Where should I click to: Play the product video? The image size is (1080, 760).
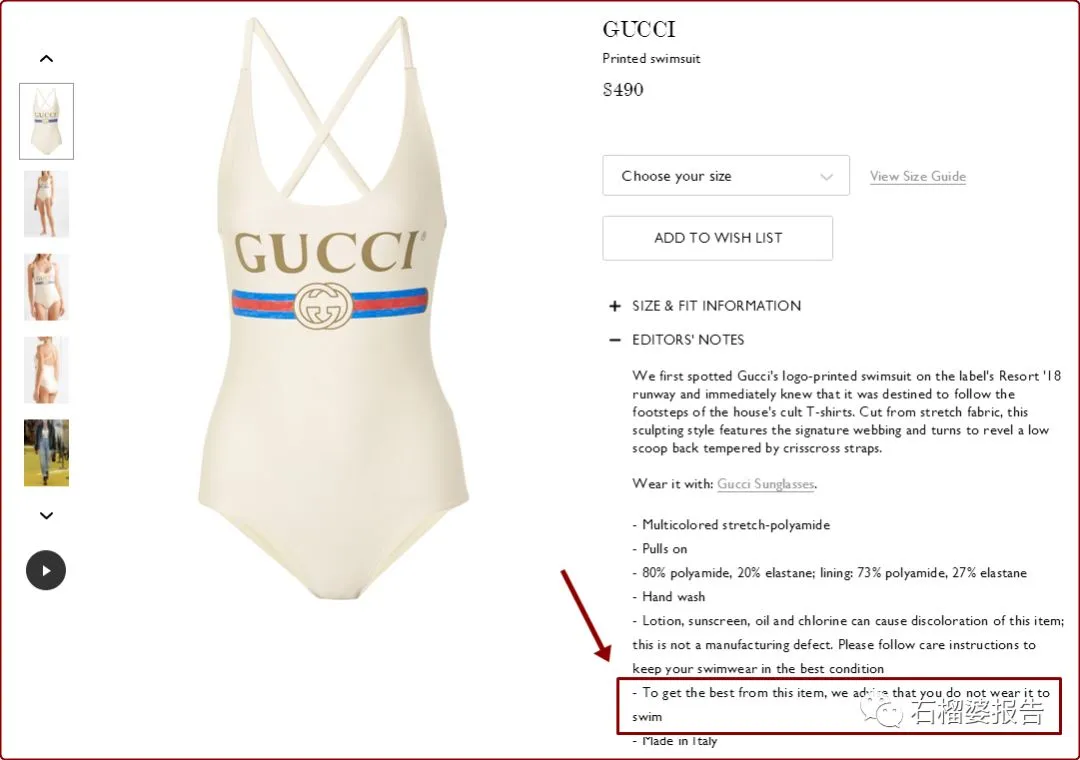click(x=46, y=570)
